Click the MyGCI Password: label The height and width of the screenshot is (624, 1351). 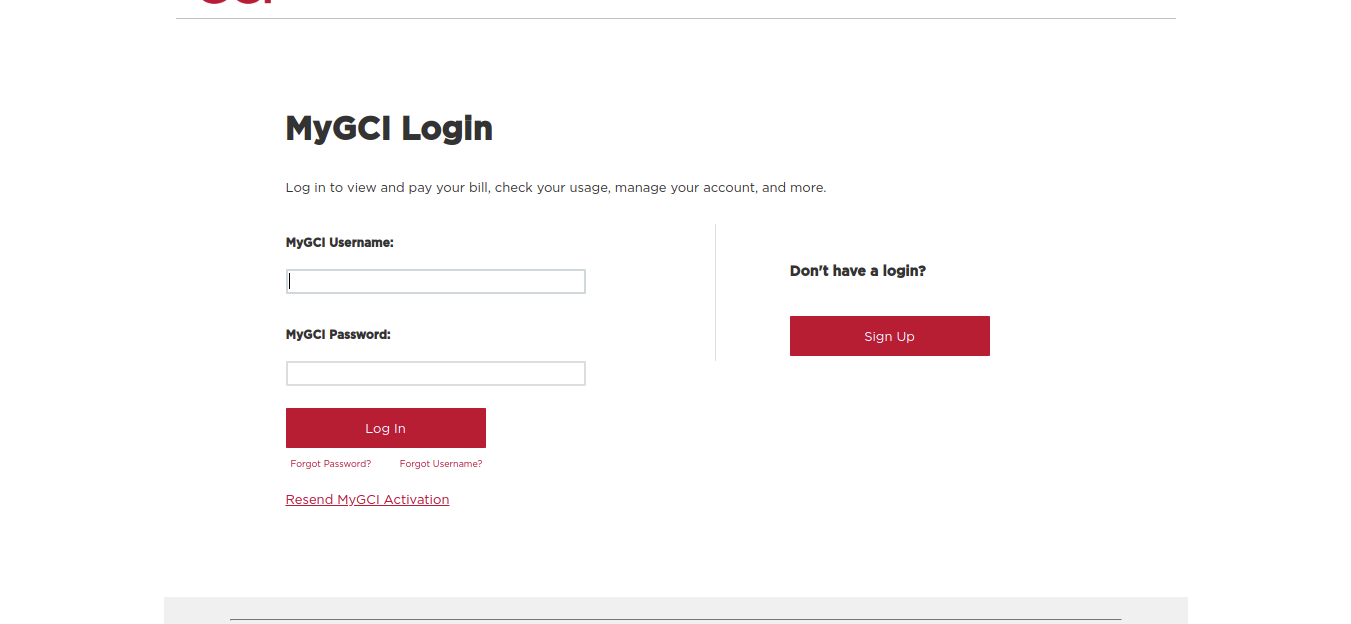pos(338,334)
